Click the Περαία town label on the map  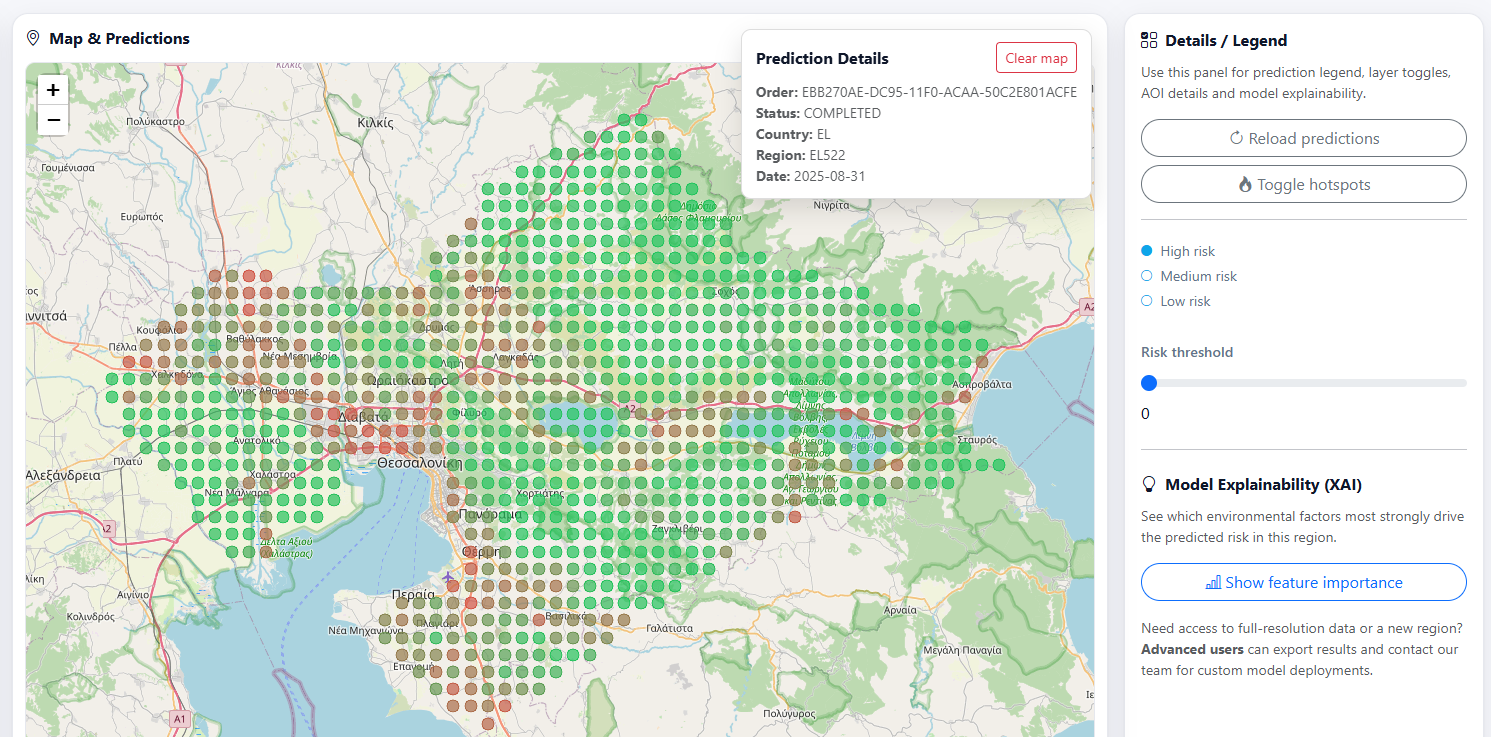click(x=413, y=594)
